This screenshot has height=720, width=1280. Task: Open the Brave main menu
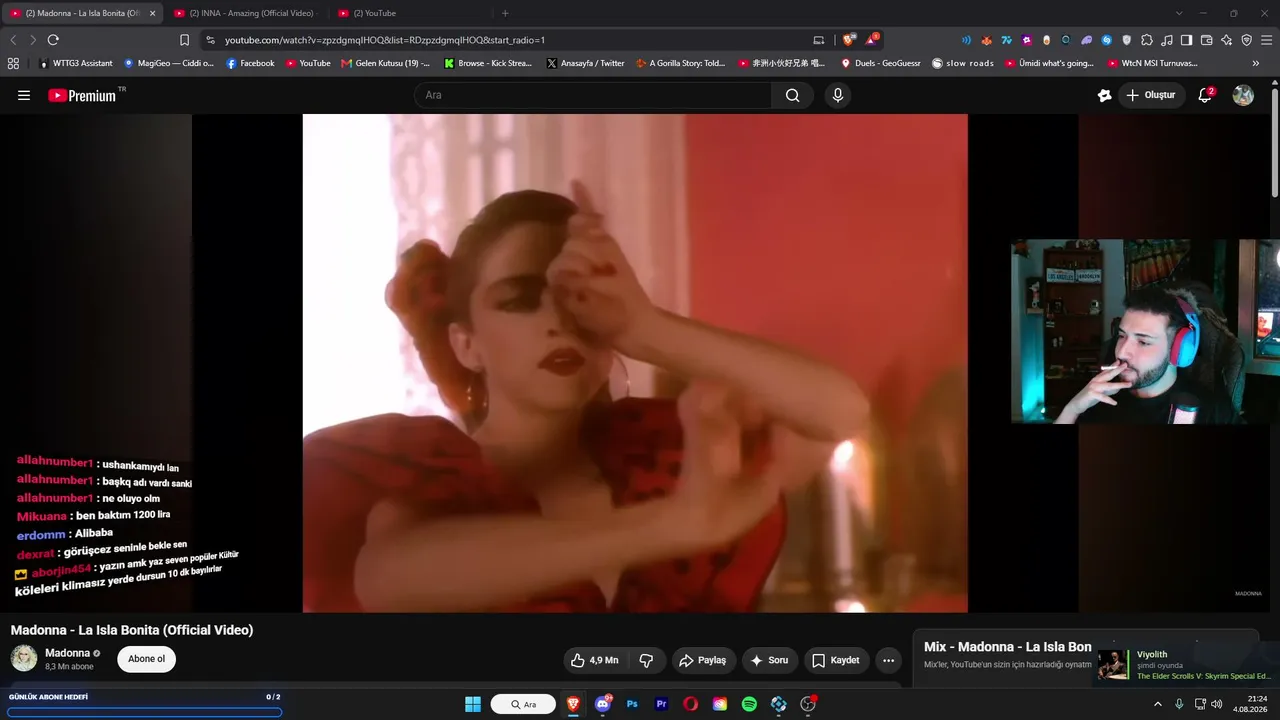tap(1266, 40)
